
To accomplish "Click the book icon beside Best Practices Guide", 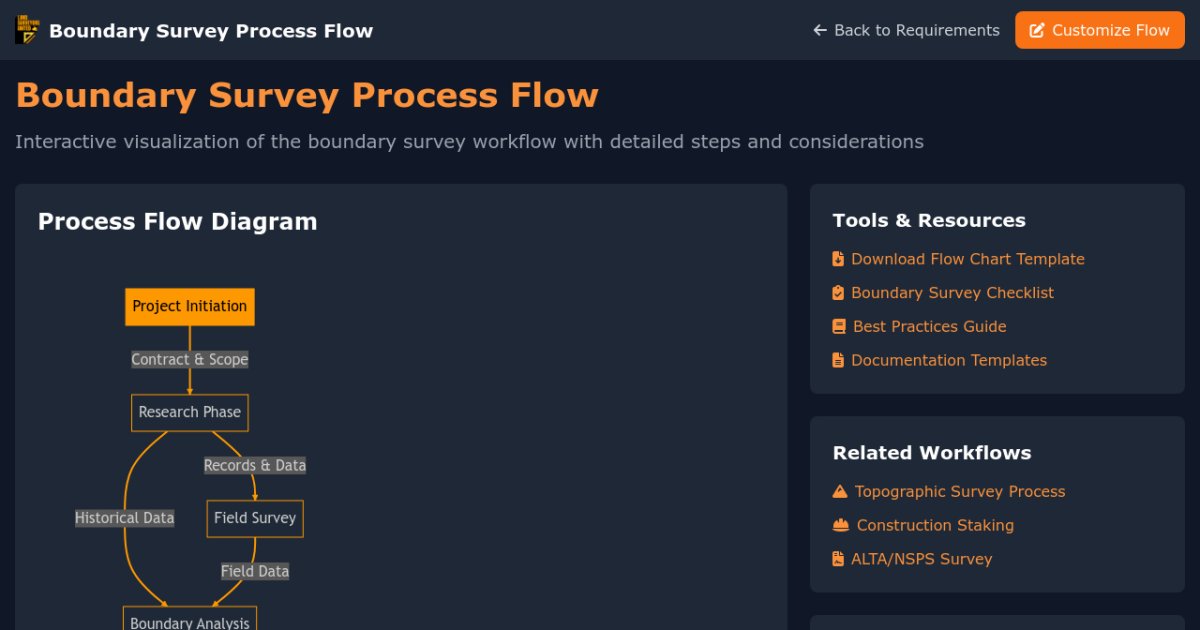I will 839,327.
